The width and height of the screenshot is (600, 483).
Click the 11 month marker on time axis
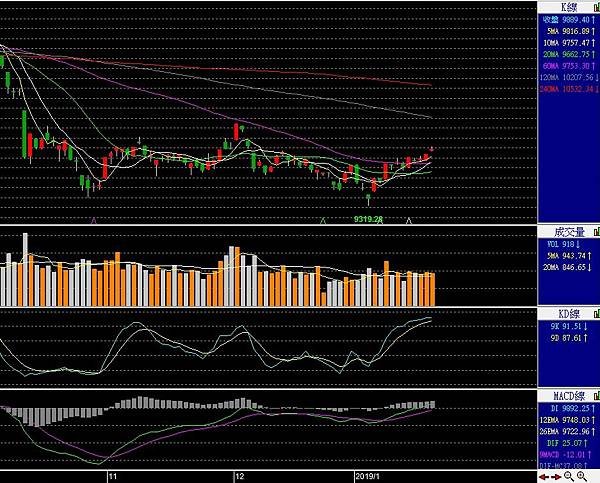(112, 476)
